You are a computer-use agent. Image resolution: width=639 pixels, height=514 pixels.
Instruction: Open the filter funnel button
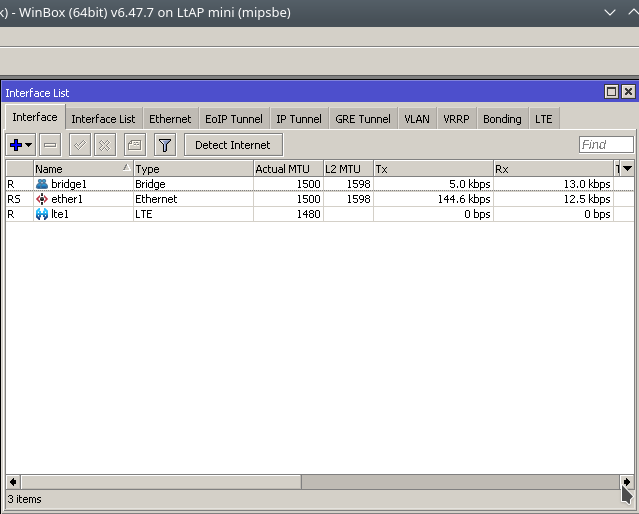tap(165, 145)
